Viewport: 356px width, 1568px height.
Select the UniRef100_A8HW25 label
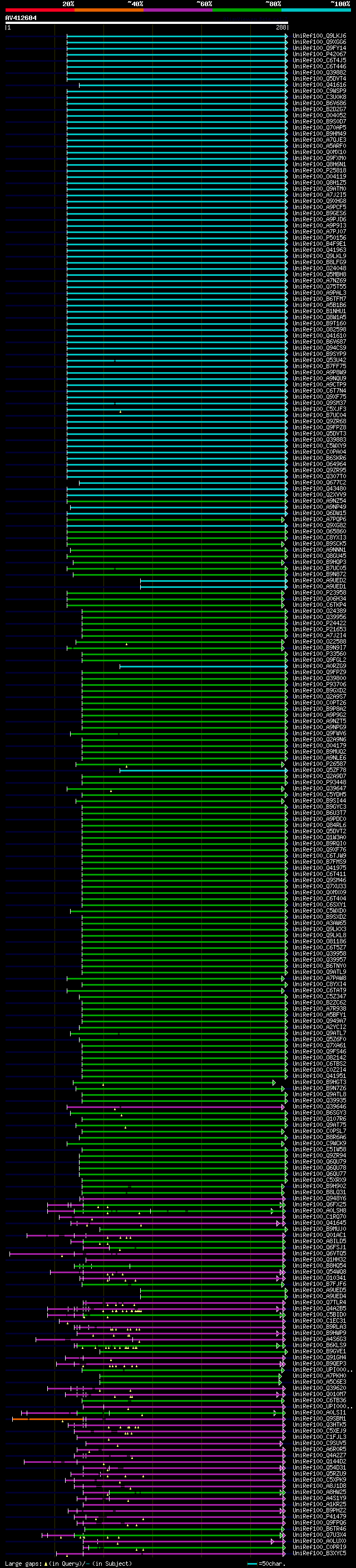click(319, 1492)
